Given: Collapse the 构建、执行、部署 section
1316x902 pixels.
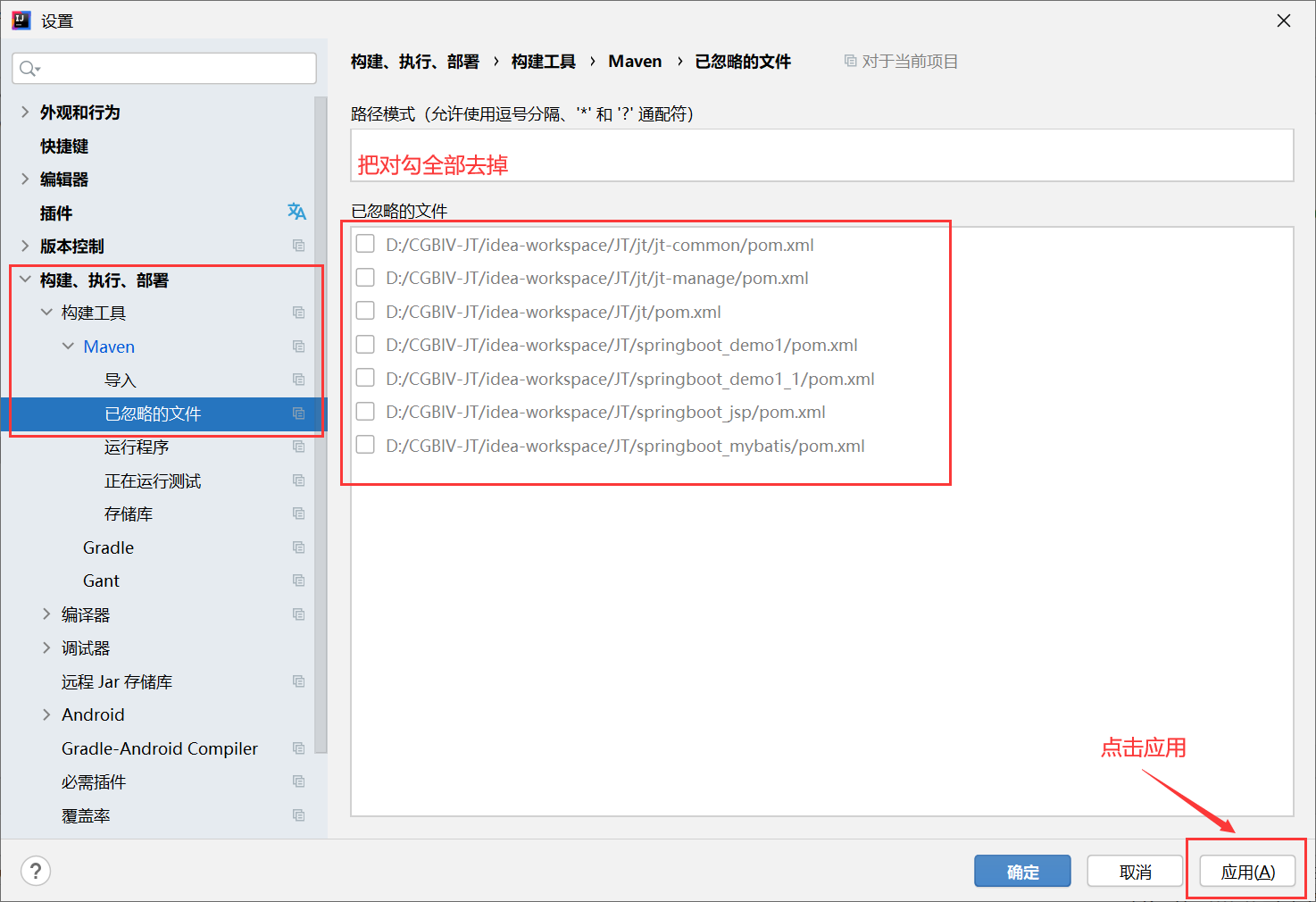Looking at the screenshot, I should point(25,280).
